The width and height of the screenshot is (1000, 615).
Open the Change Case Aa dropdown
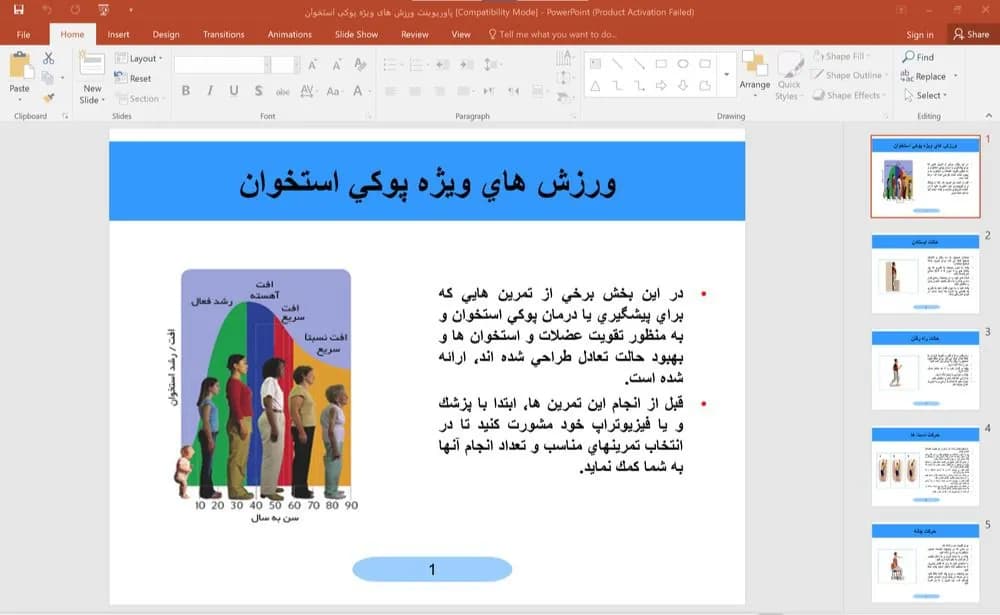(333, 91)
